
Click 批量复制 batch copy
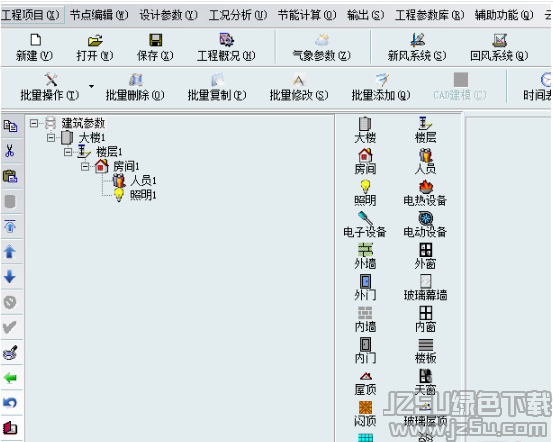pos(217,87)
